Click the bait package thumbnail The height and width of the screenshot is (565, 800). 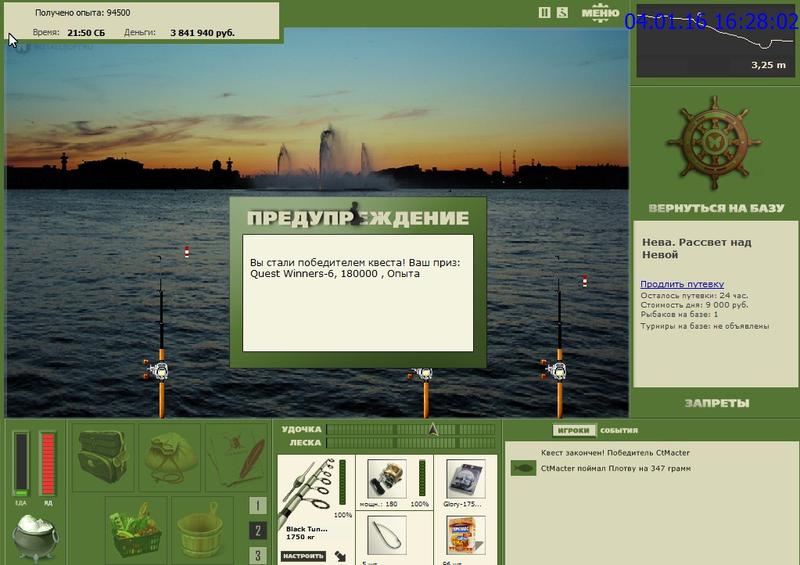[465, 535]
